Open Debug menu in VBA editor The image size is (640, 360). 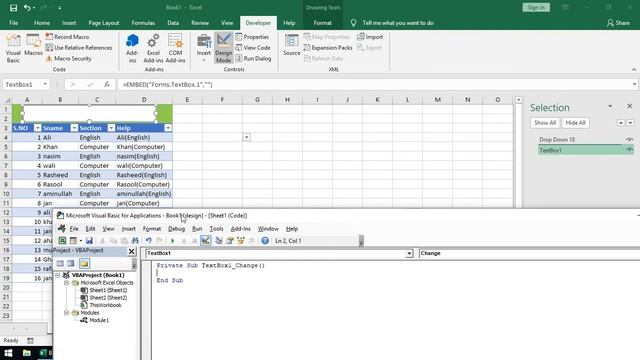point(176,229)
